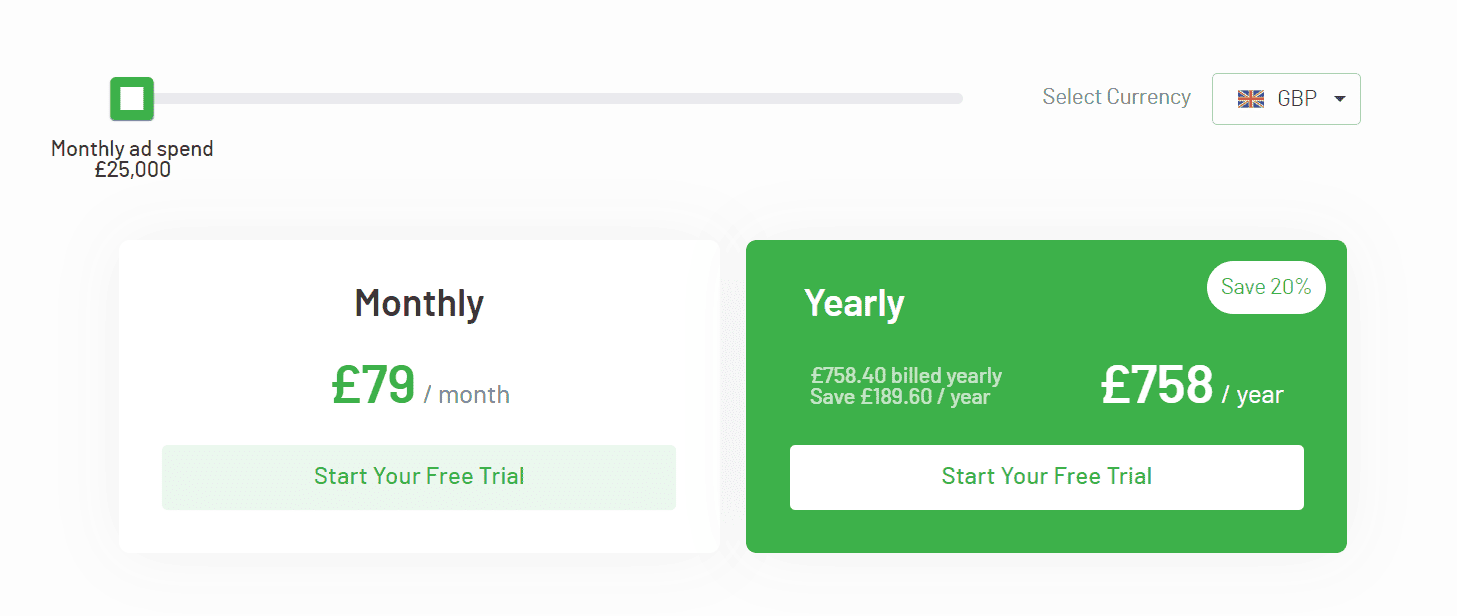
Task: Click the UK flag icon in currency selector
Action: pos(1250,98)
